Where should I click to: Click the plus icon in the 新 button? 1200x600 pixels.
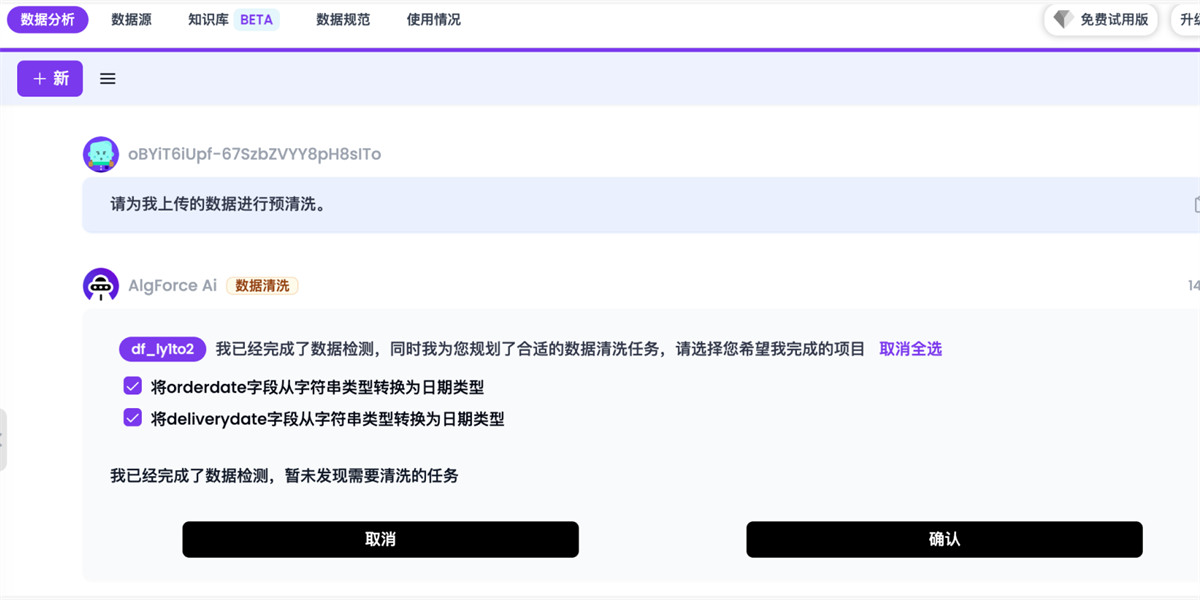(x=39, y=78)
